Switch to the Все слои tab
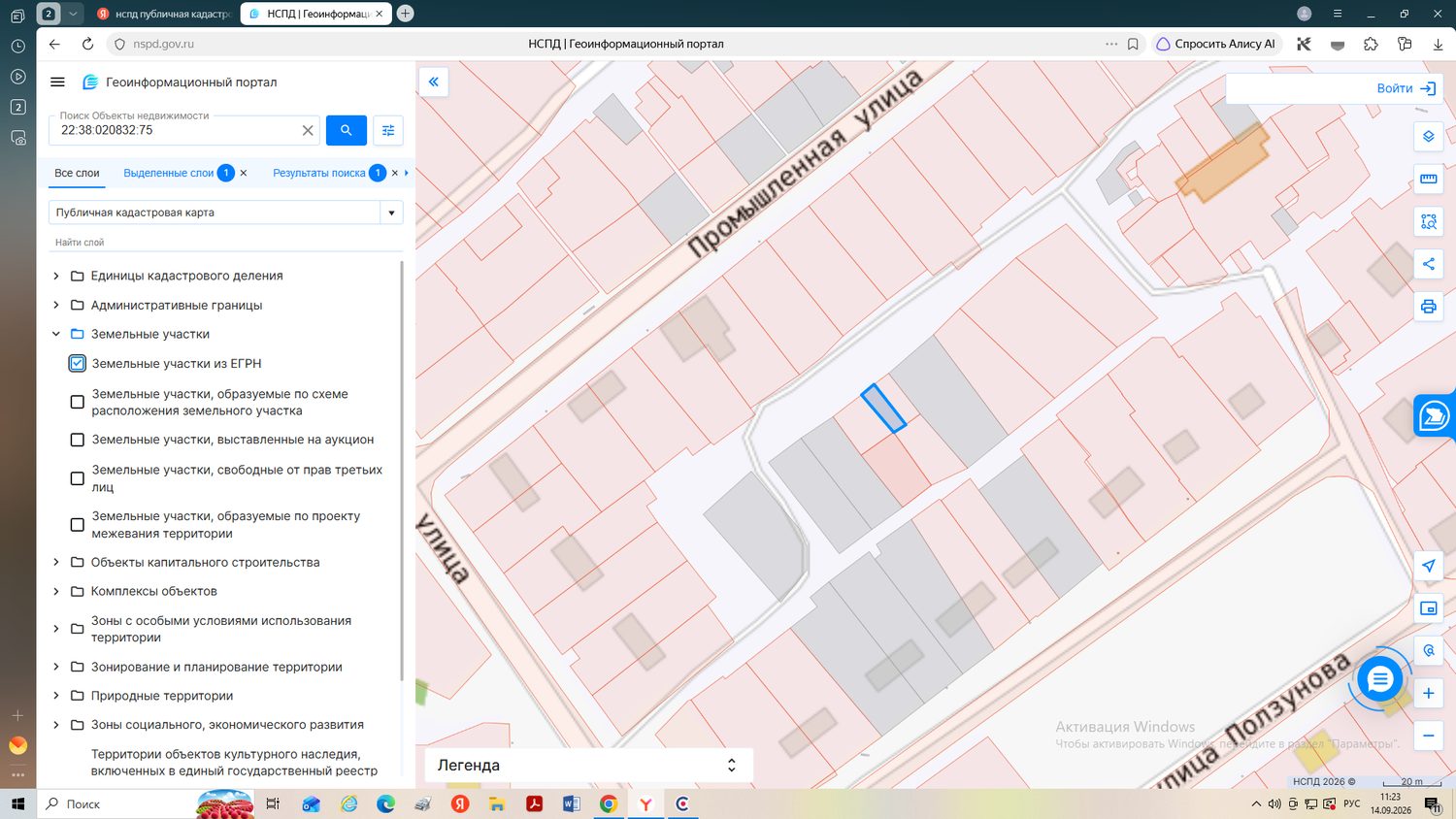This screenshot has width=1456, height=819. coord(77,173)
